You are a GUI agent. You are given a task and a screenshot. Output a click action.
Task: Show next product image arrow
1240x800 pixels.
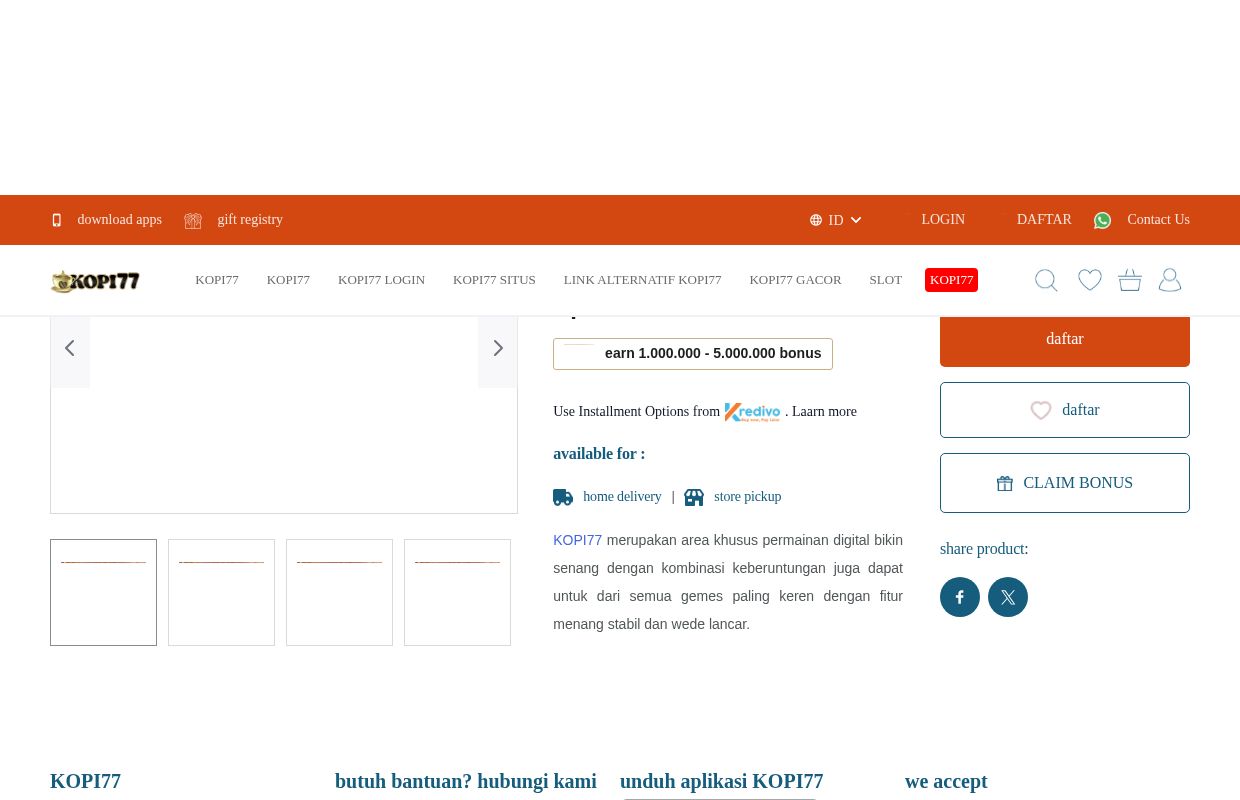coord(498,348)
